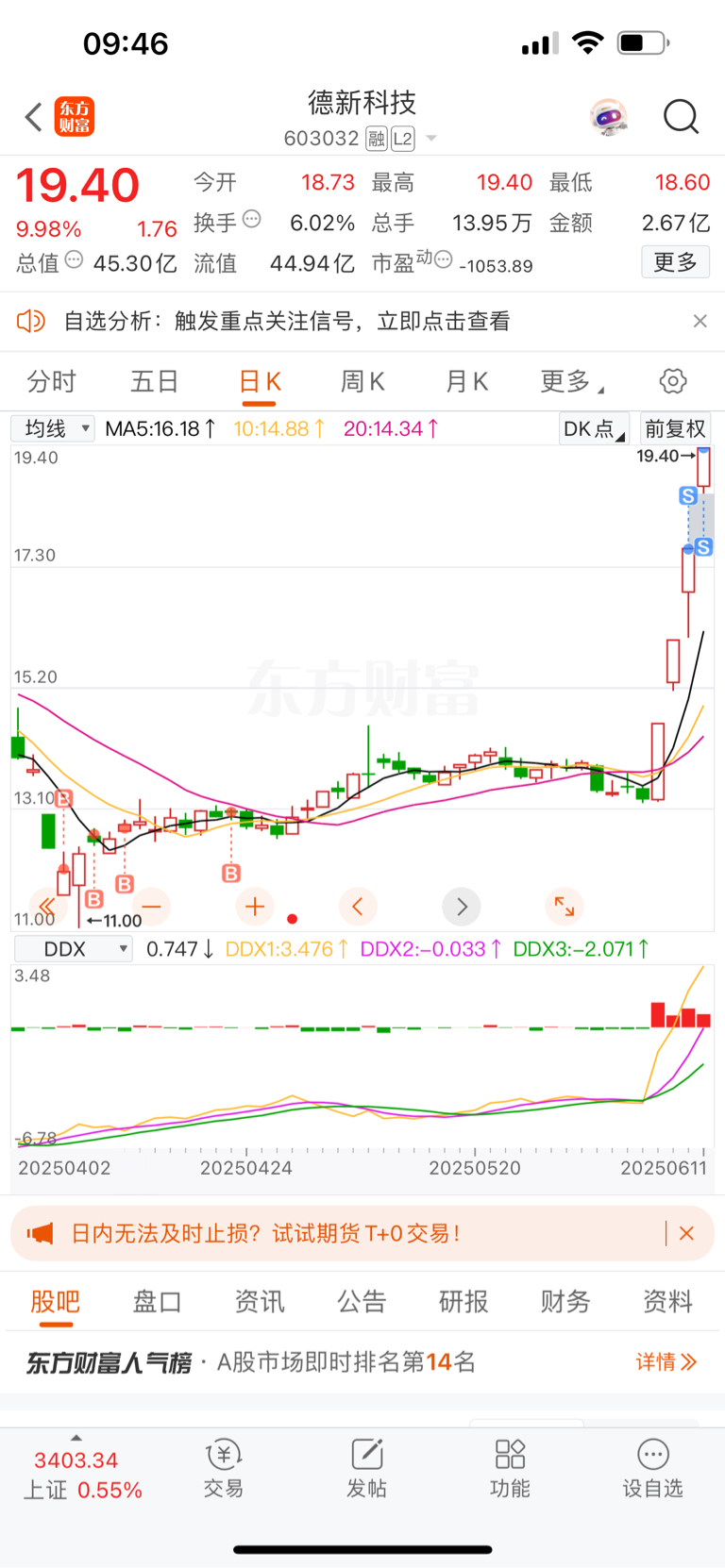Expand index ticker up arrow
Screen dimensions: 725x1568
76,1438
